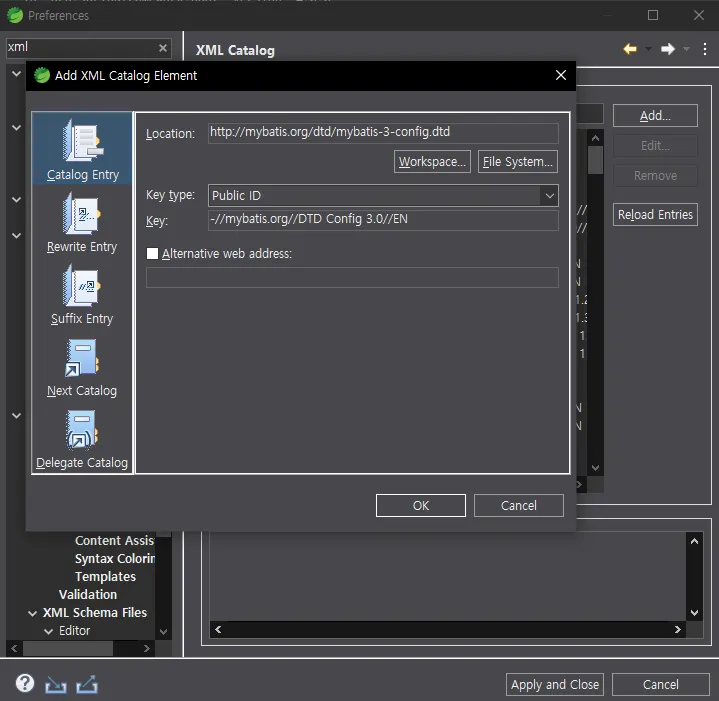Click Apply and Close
This screenshot has height=701, width=719.
[555, 684]
